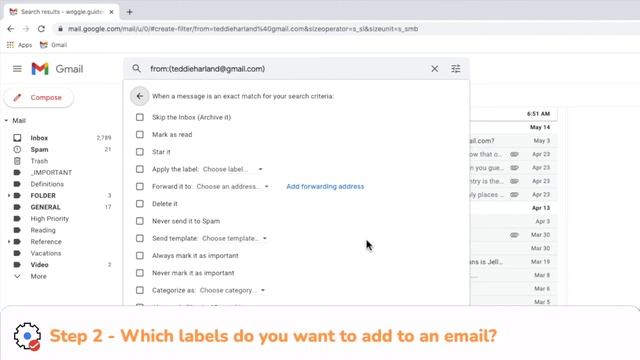Click the browser forward arrow
The height and width of the screenshot is (360, 640).
click(x=26, y=29)
